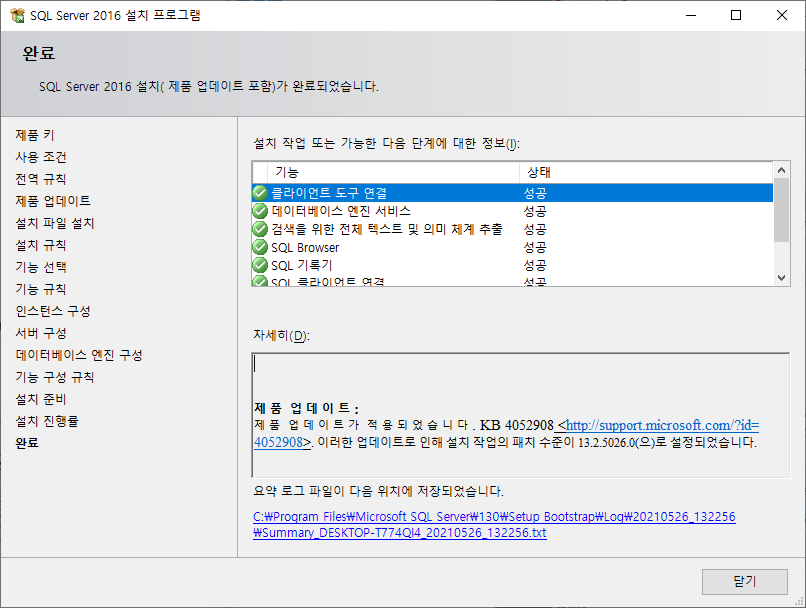Click inside the 자세히 details text box
Screen dimensions: 806x608
tap(520, 415)
